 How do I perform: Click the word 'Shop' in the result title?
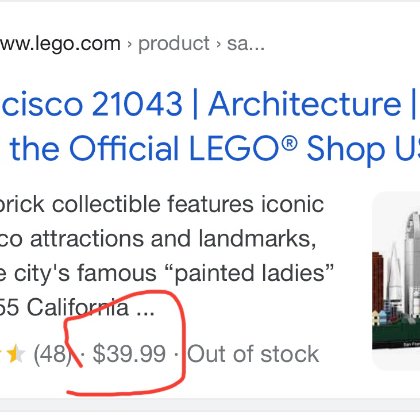[345, 149]
